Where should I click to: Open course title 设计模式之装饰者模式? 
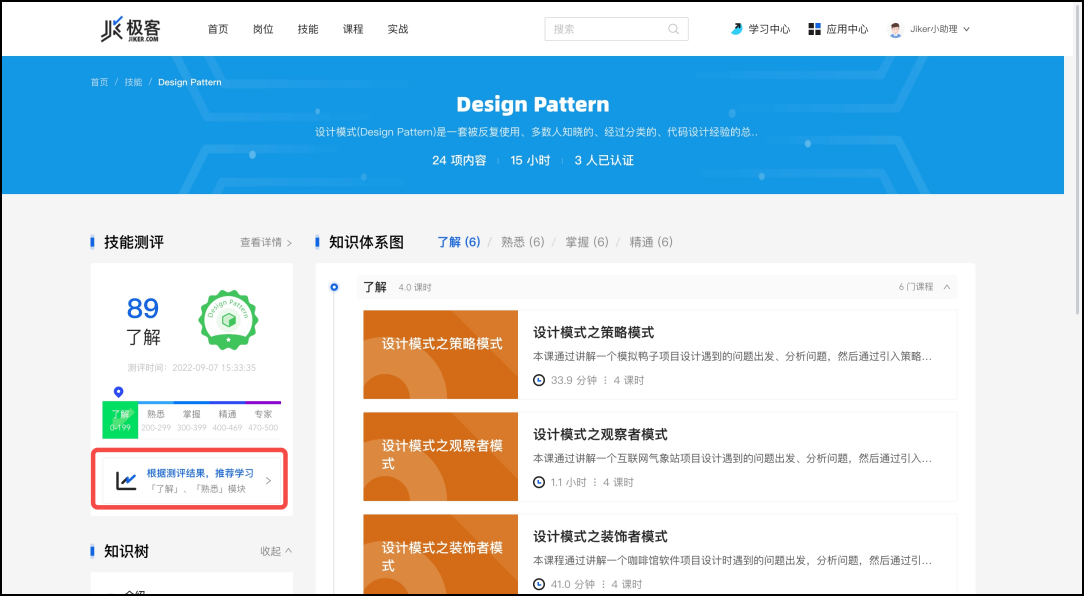(x=600, y=537)
